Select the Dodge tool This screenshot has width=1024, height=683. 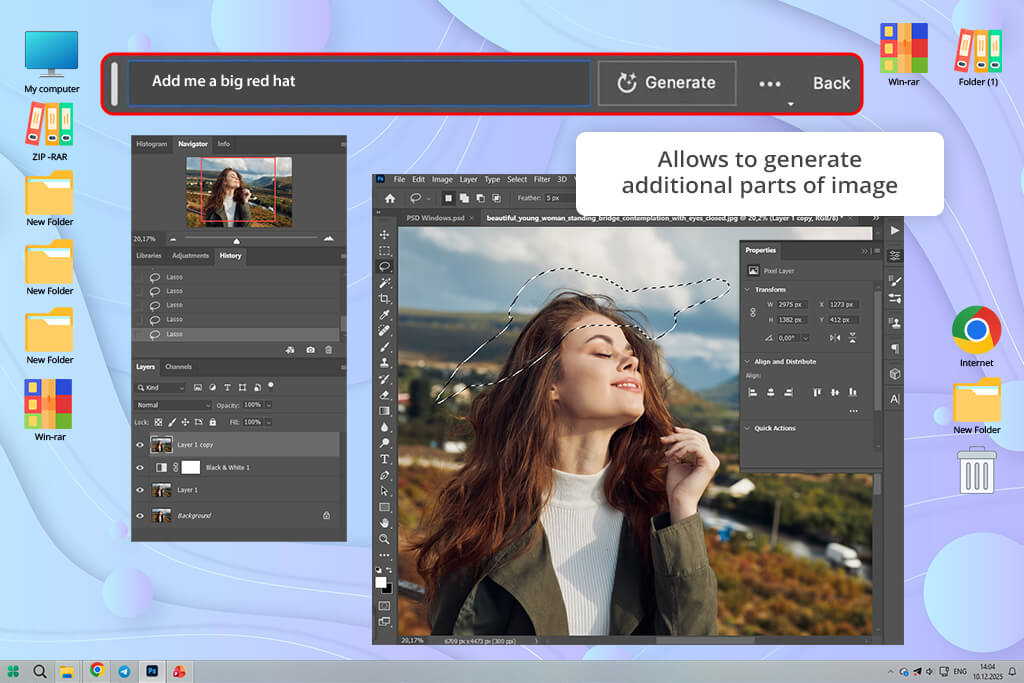point(384,443)
